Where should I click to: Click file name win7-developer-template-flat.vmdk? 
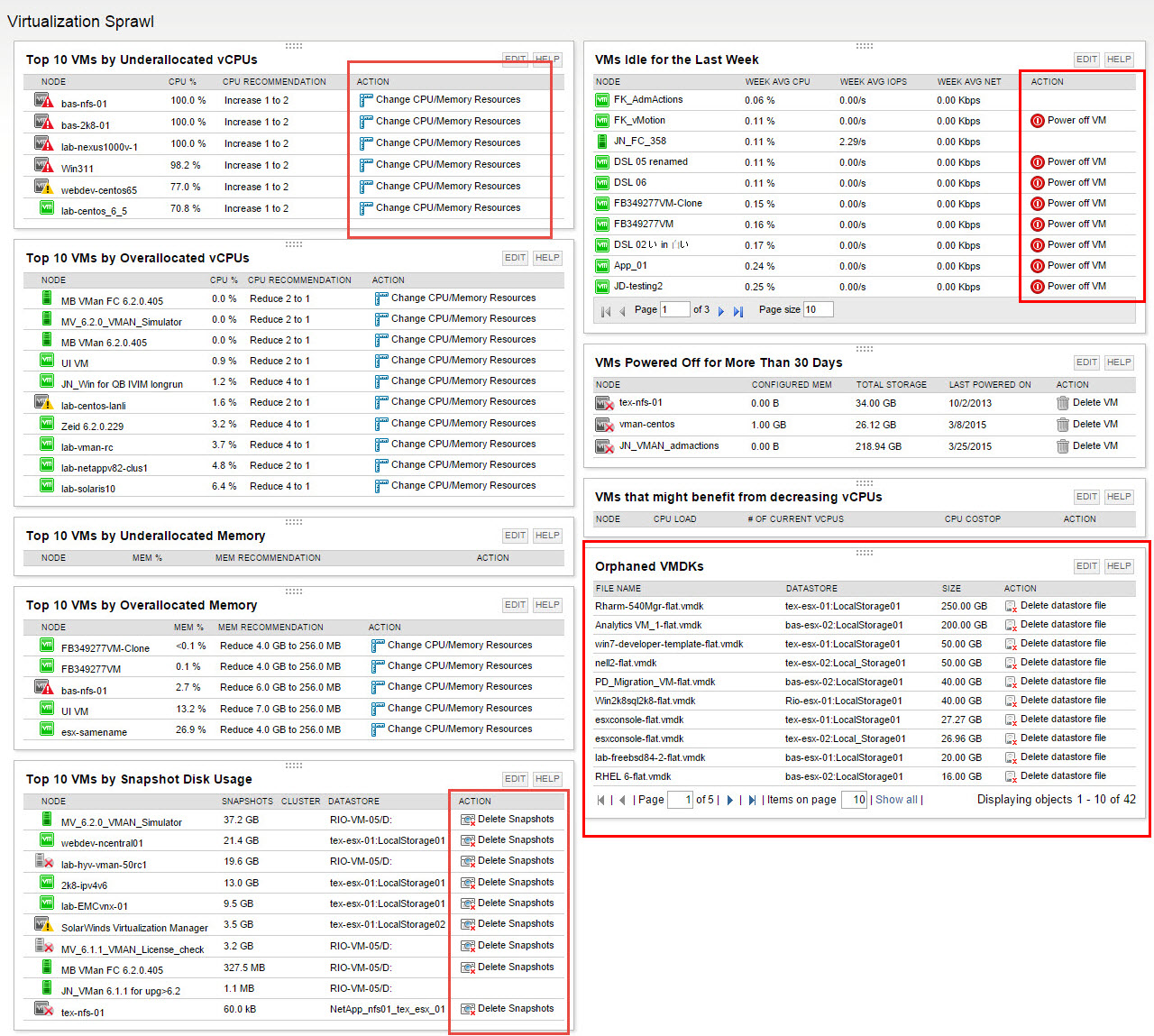(x=669, y=644)
